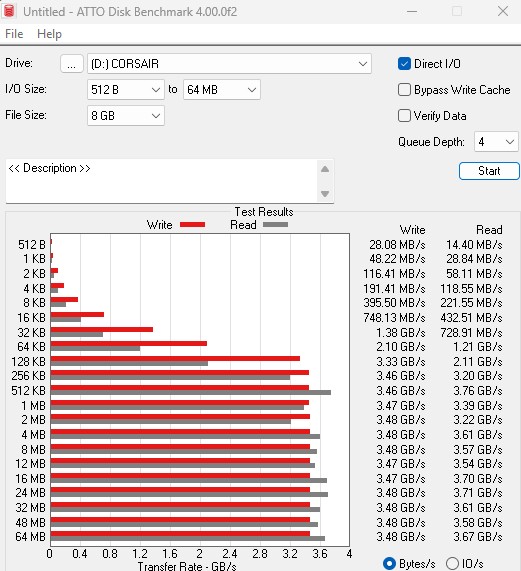521x571 pixels.
Task: Enable Bypass Write Cache checkbox
Action: coord(404,90)
